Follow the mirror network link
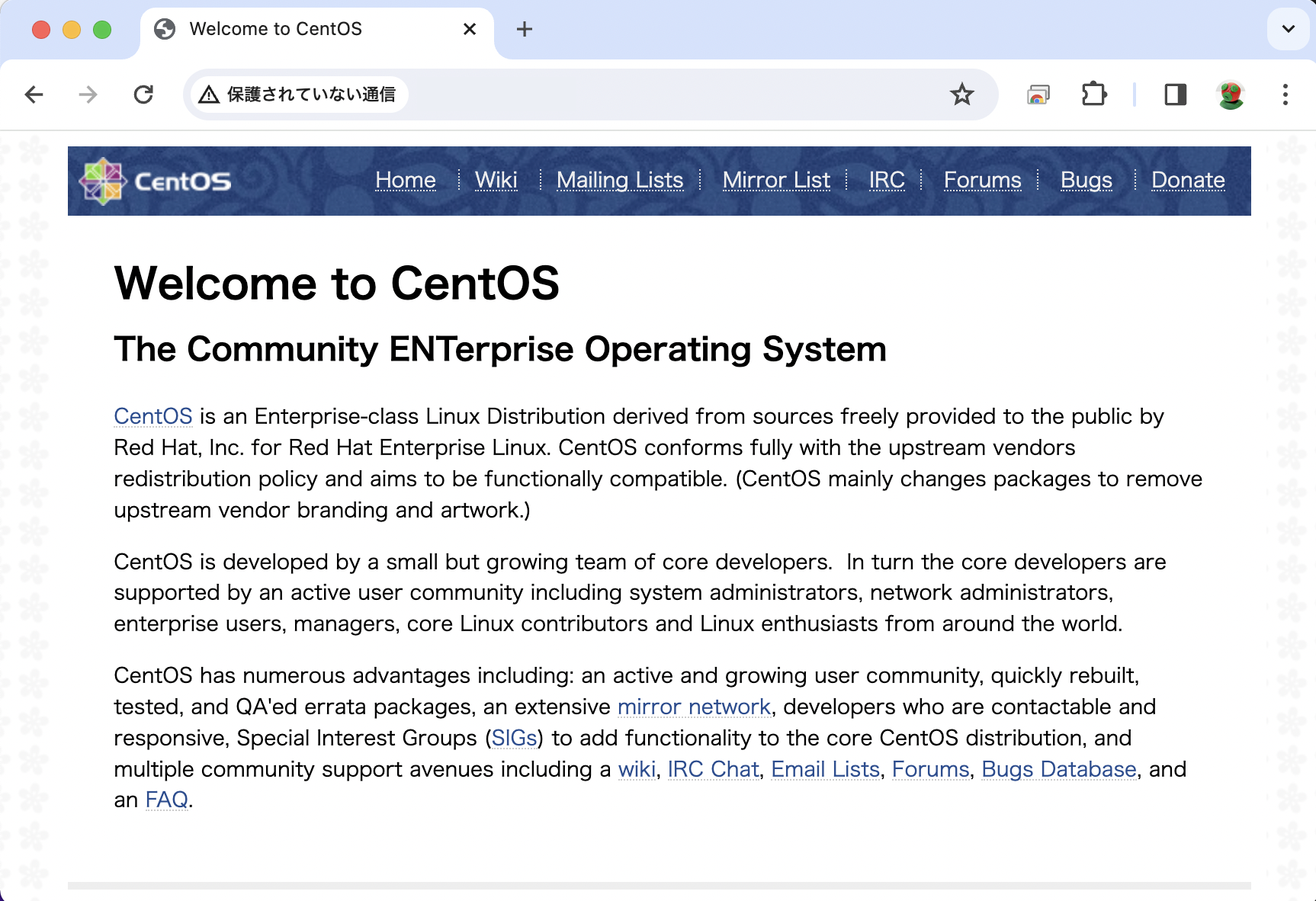The width and height of the screenshot is (1316, 901). pos(694,707)
